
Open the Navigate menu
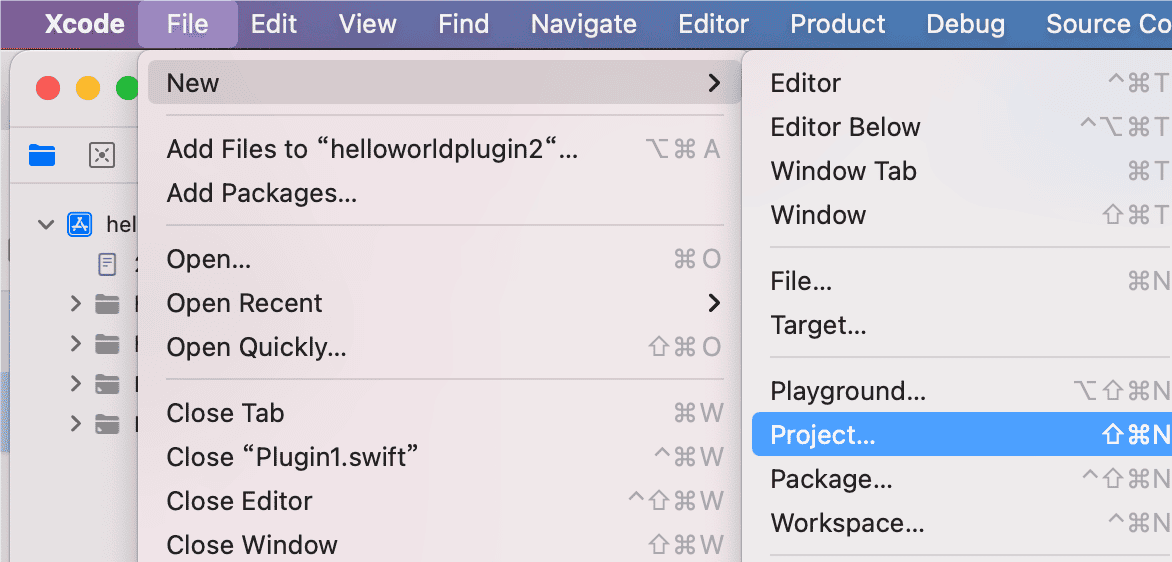584,24
